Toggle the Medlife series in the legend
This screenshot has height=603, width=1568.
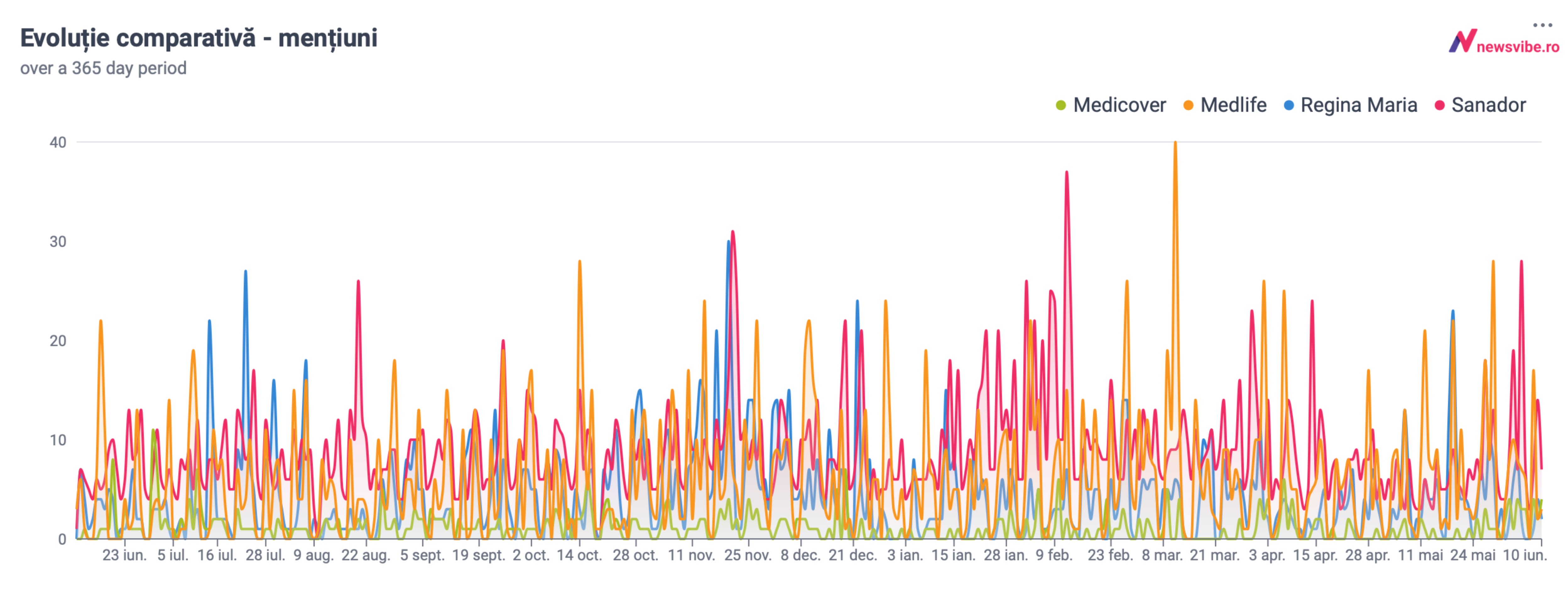click(x=1225, y=105)
